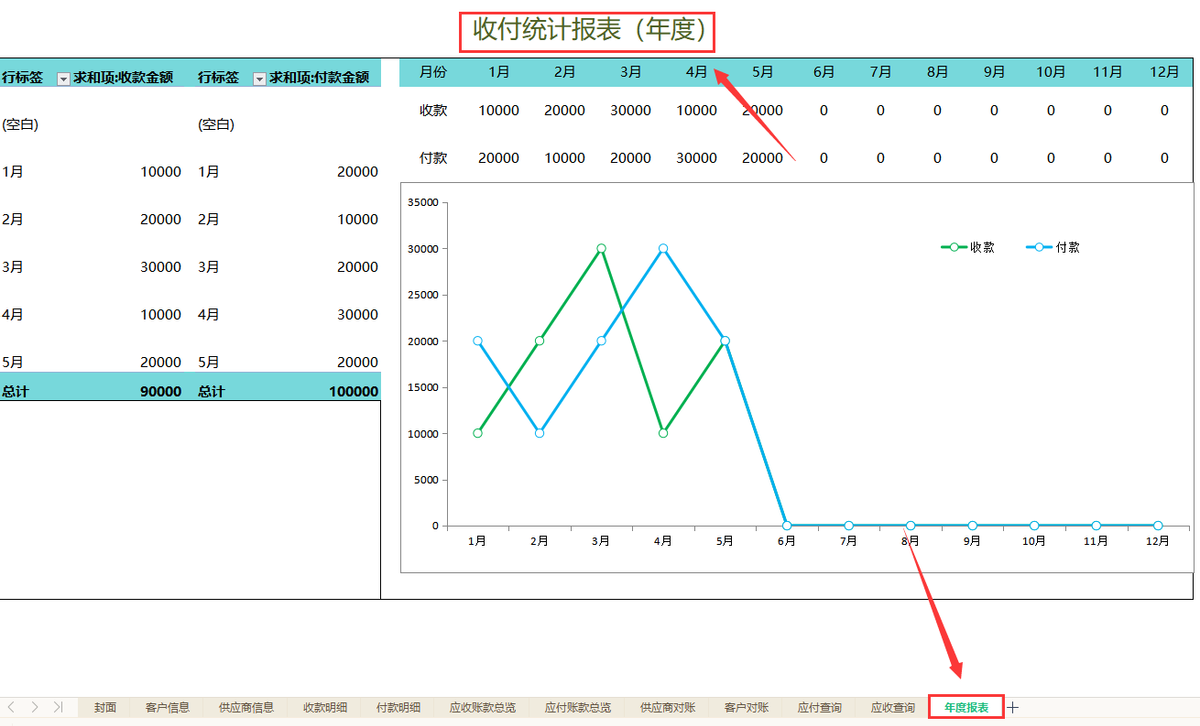Click green 收款 data point at 1月
This screenshot has height=726, width=1200.
coord(478,433)
